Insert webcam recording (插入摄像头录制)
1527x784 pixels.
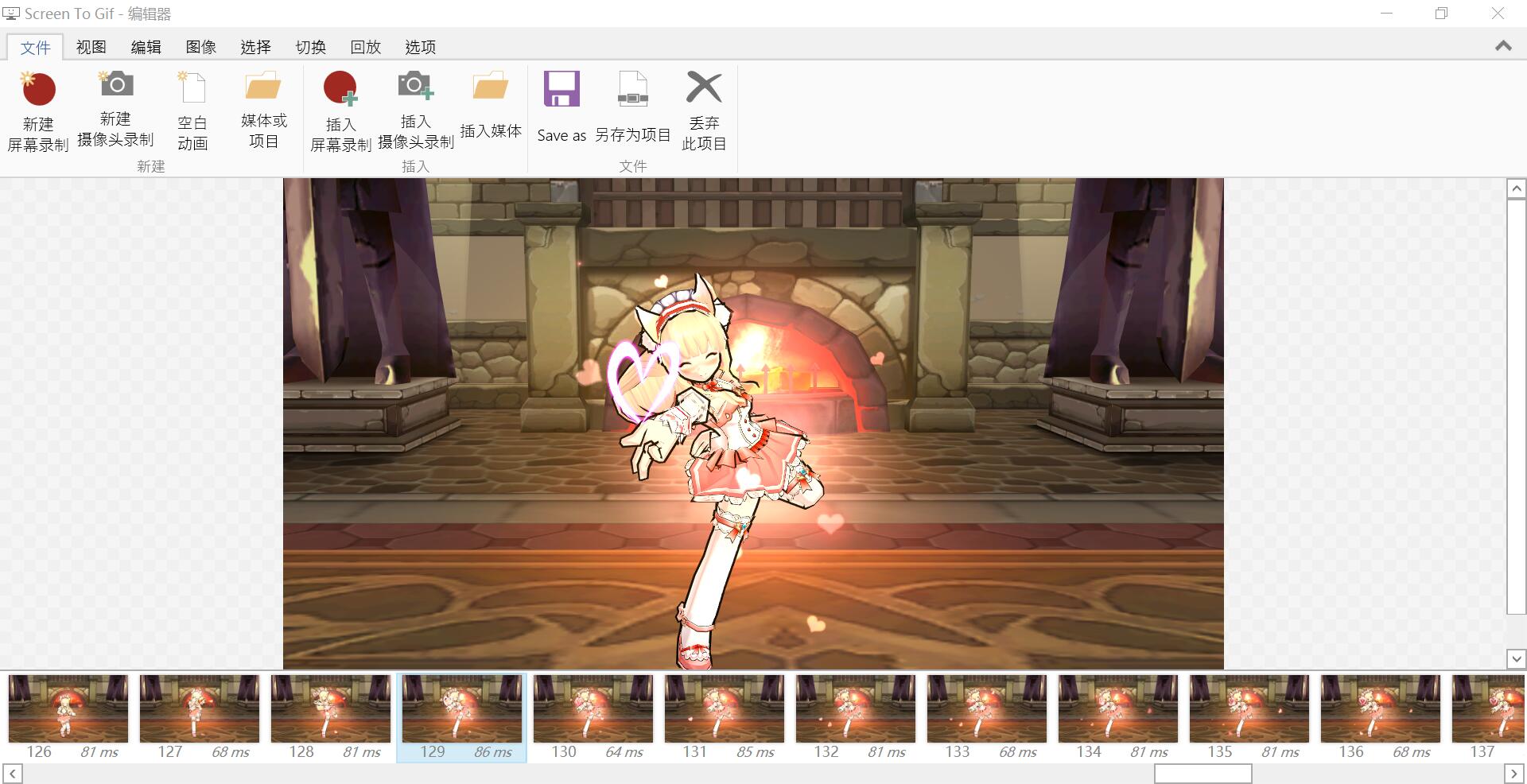(x=415, y=110)
